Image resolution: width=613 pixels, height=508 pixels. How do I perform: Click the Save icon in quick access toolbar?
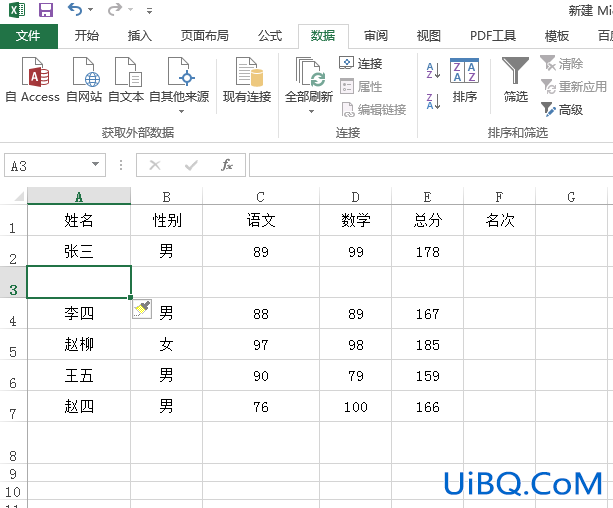pyautogui.click(x=46, y=9)
